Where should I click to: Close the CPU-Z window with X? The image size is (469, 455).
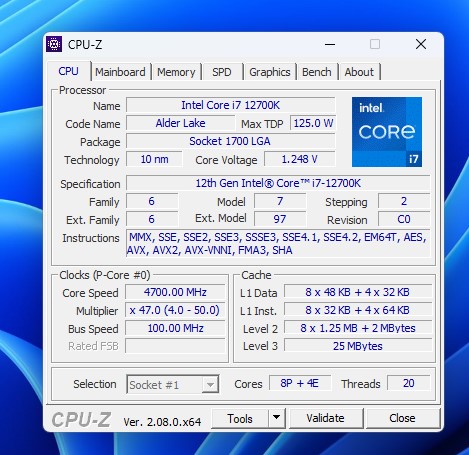coord(421,44)
